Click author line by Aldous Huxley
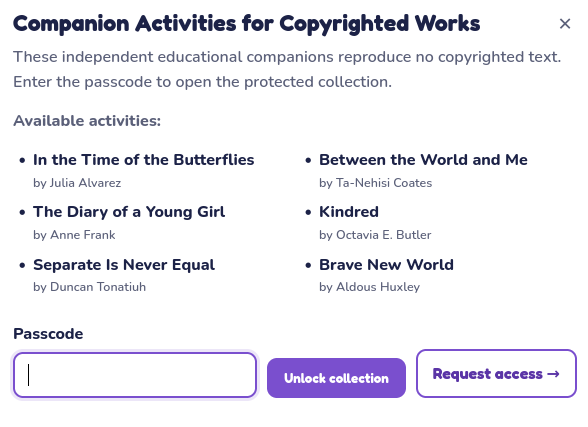Screen dimensions: 588x427 click(369, 287)
